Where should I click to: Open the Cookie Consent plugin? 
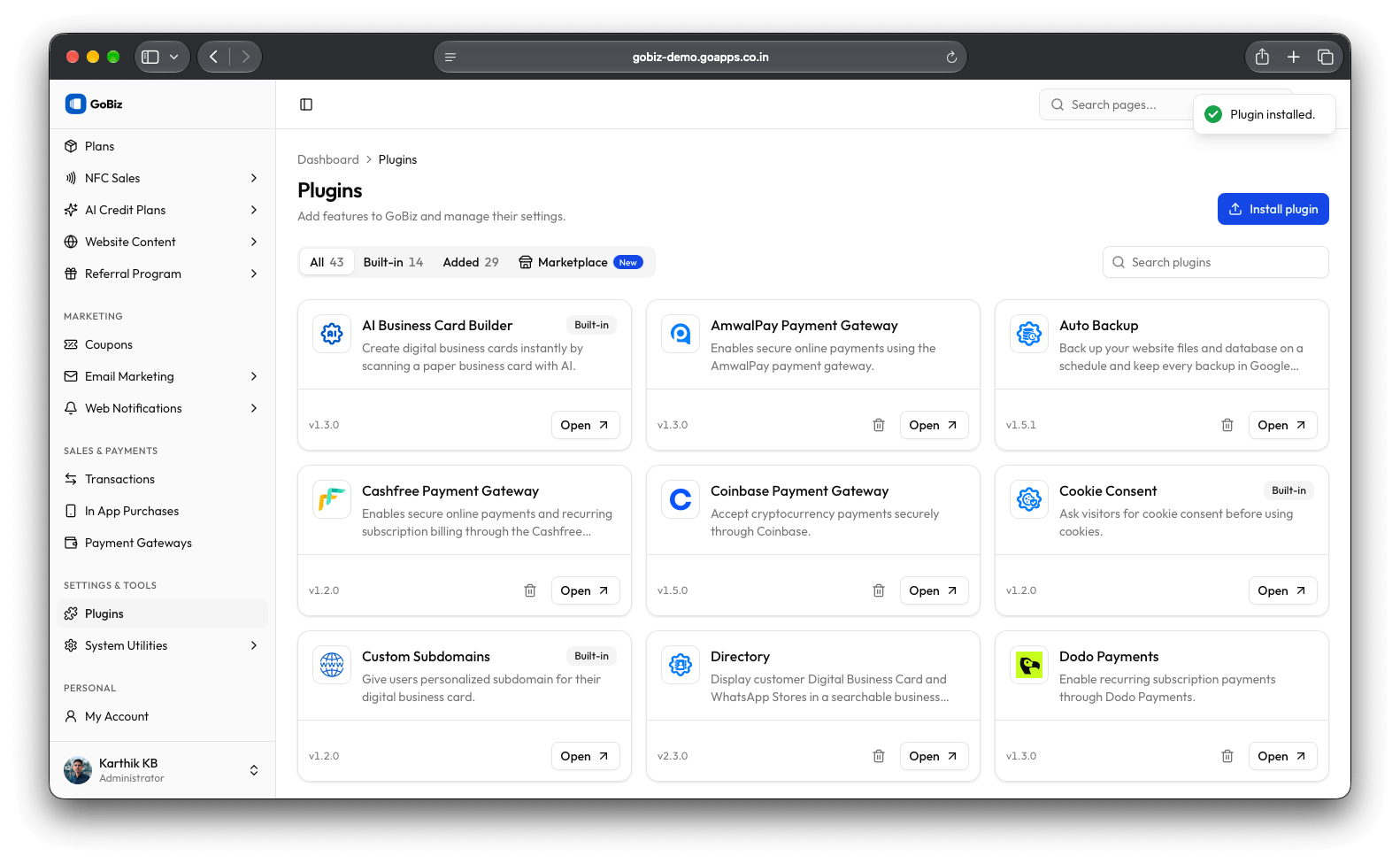click(x=1282, y=590)
